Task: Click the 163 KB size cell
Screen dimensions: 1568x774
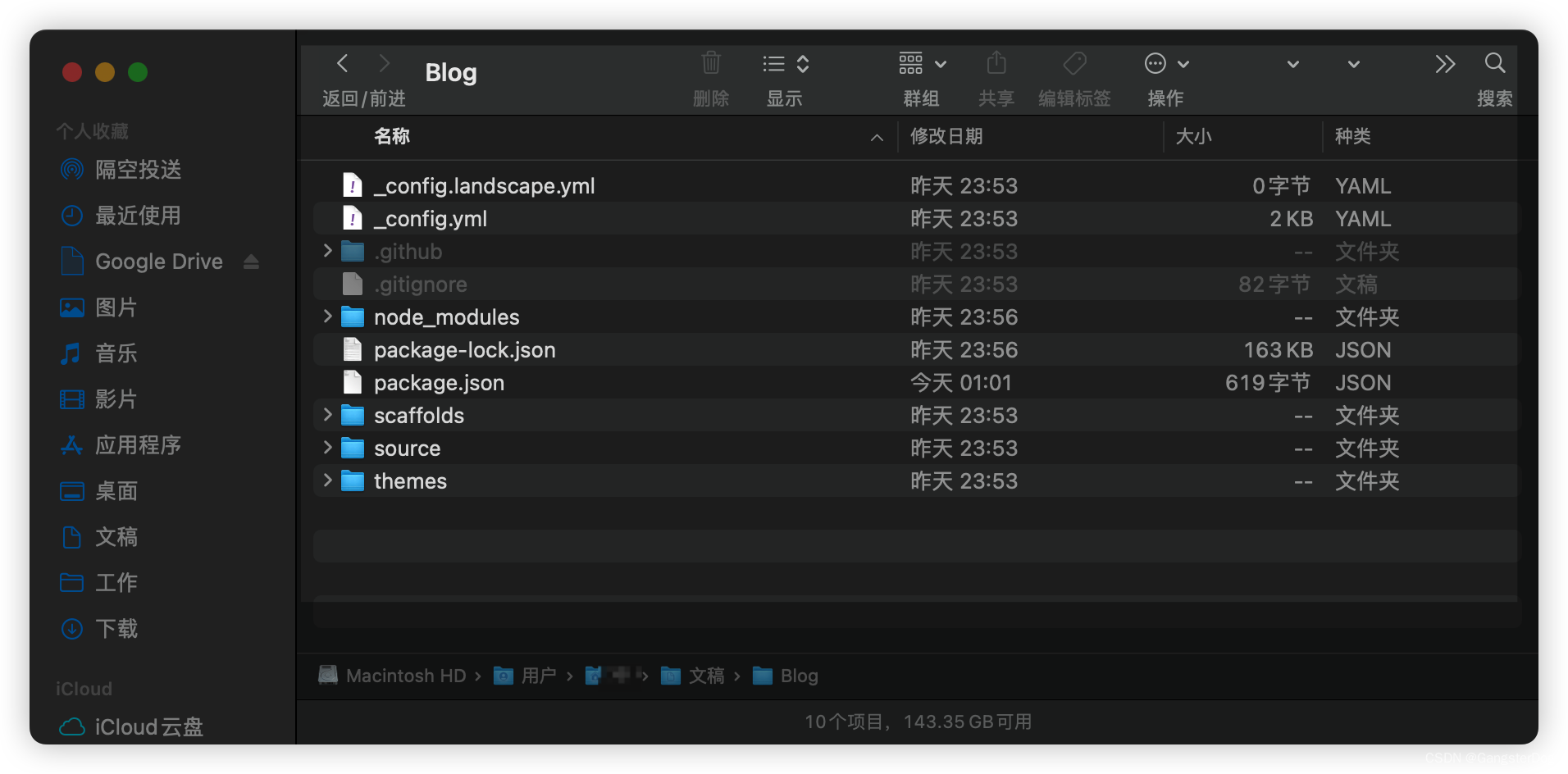Action: click(x=1278, y=350)
